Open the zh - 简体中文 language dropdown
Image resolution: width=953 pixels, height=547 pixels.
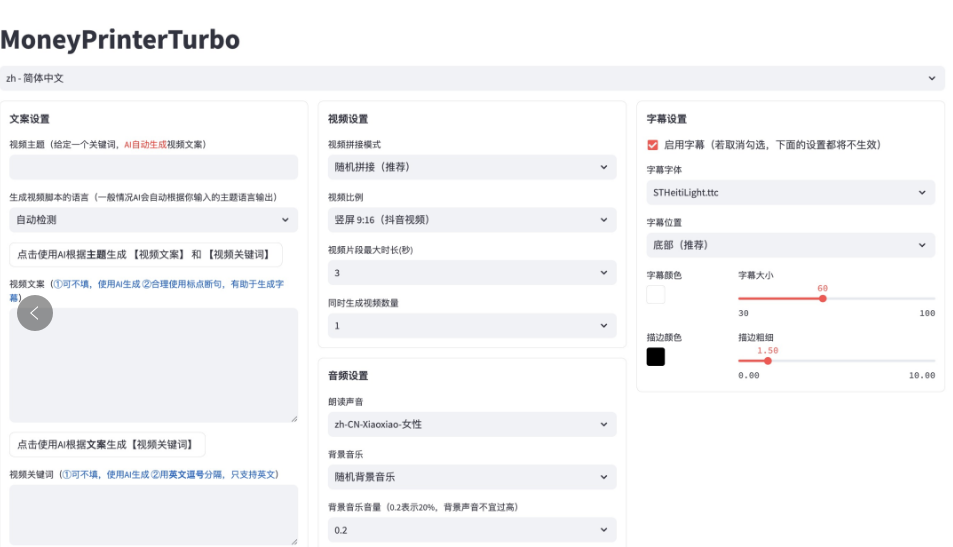[x=472, y=78]
